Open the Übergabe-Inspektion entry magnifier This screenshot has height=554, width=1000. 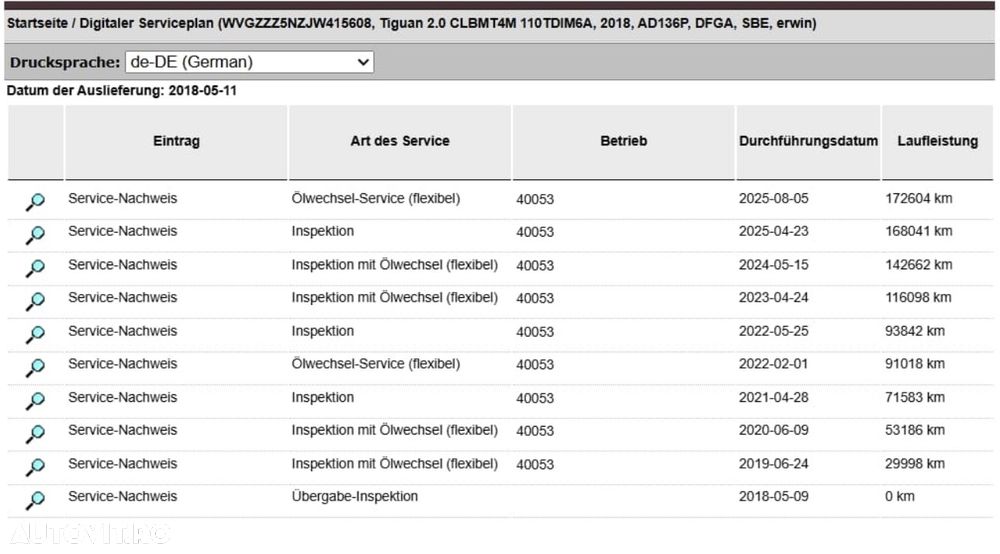(x=35, y=500)
